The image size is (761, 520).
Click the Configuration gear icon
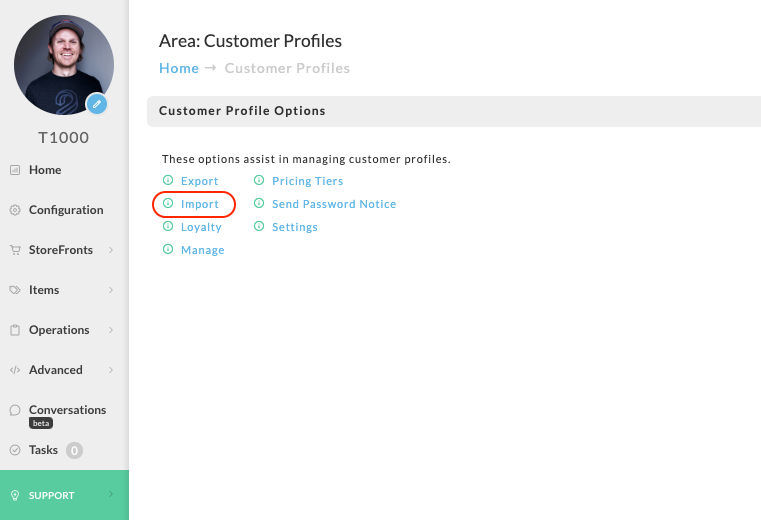tap(15, 210)
